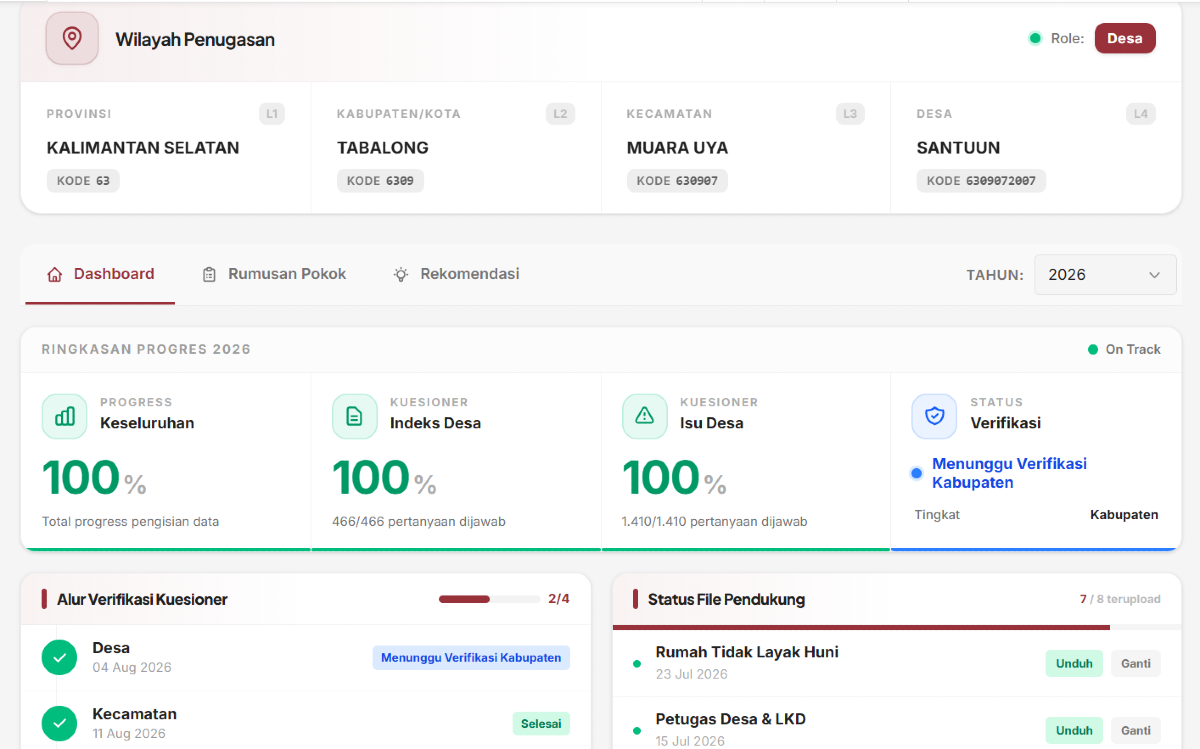The height and width of the screenshot is (749, 1200).
Task: Click the Desa role badge
Action: [1125, 39]
